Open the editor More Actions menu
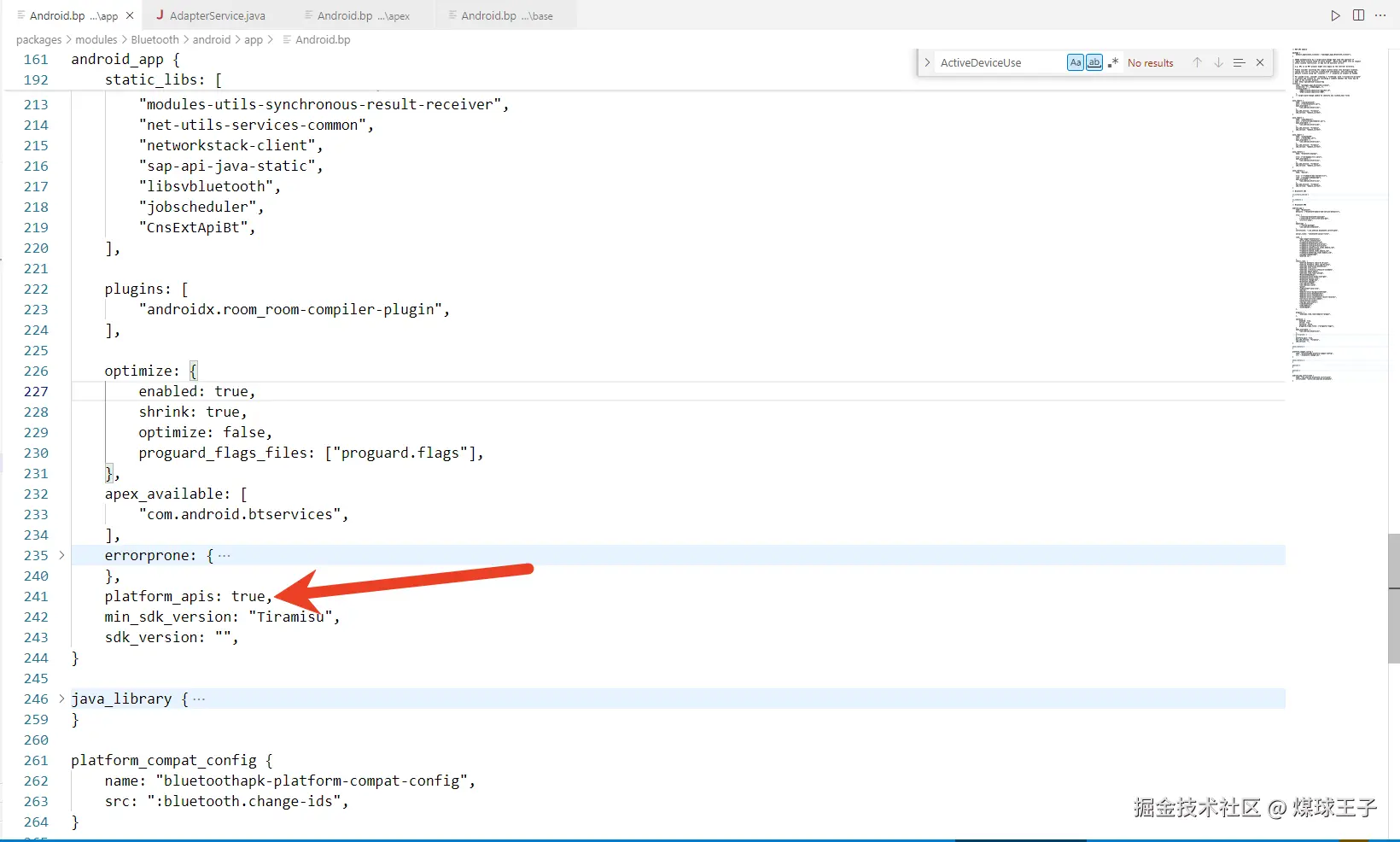Screen dimensions: 1400x842 click(1380, 15)
